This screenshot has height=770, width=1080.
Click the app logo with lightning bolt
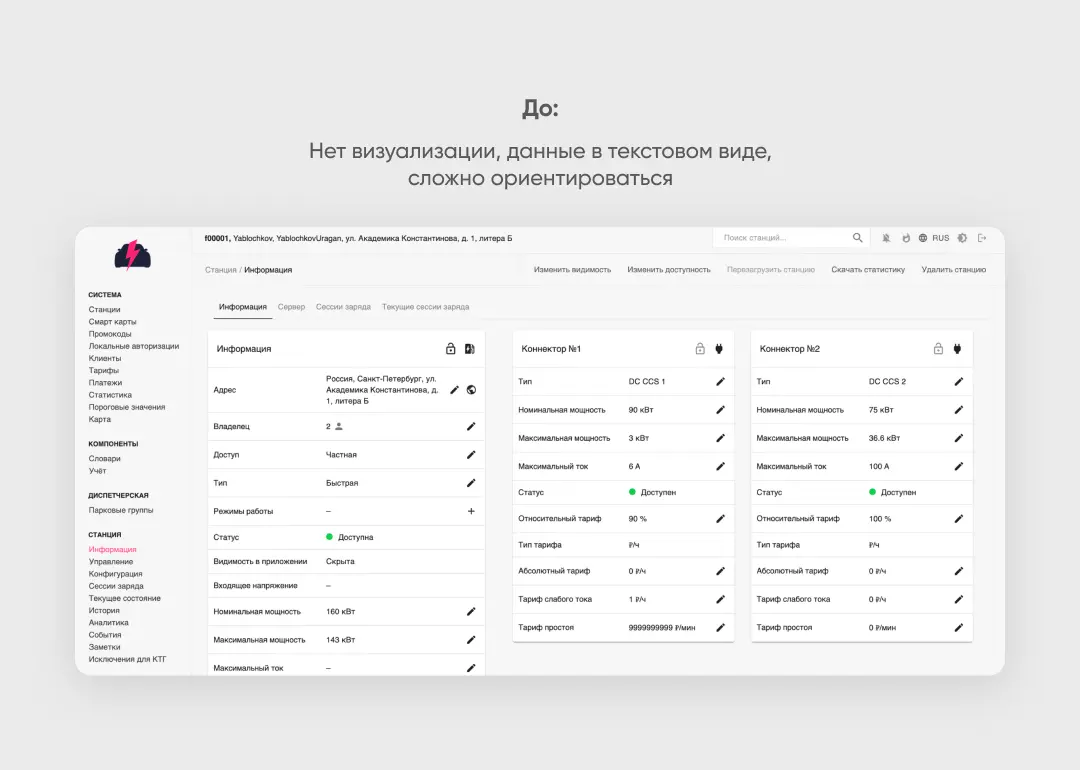point(132,255)
